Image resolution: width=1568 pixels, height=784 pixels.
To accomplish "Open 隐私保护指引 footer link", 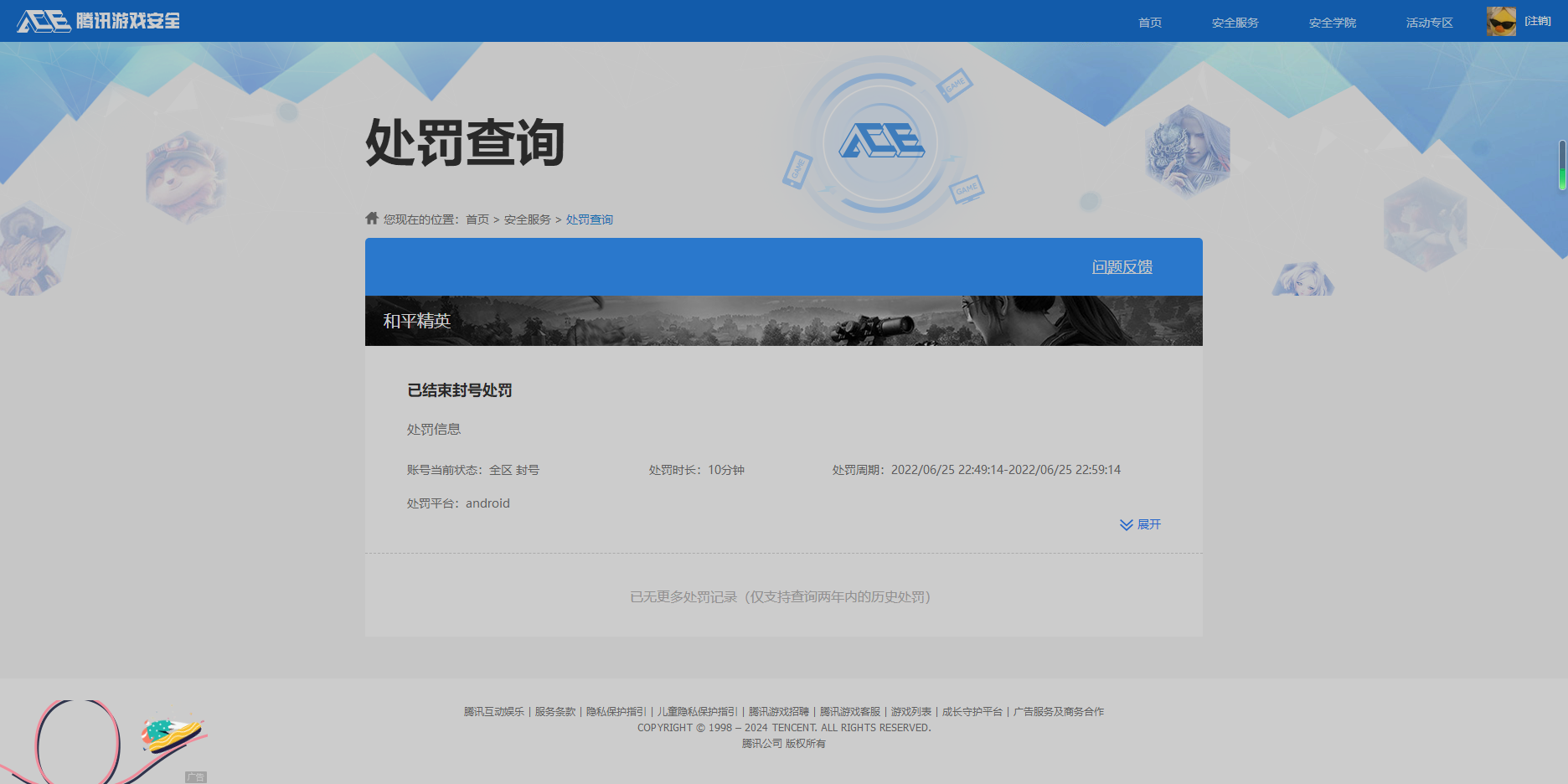I will (616, 712).
